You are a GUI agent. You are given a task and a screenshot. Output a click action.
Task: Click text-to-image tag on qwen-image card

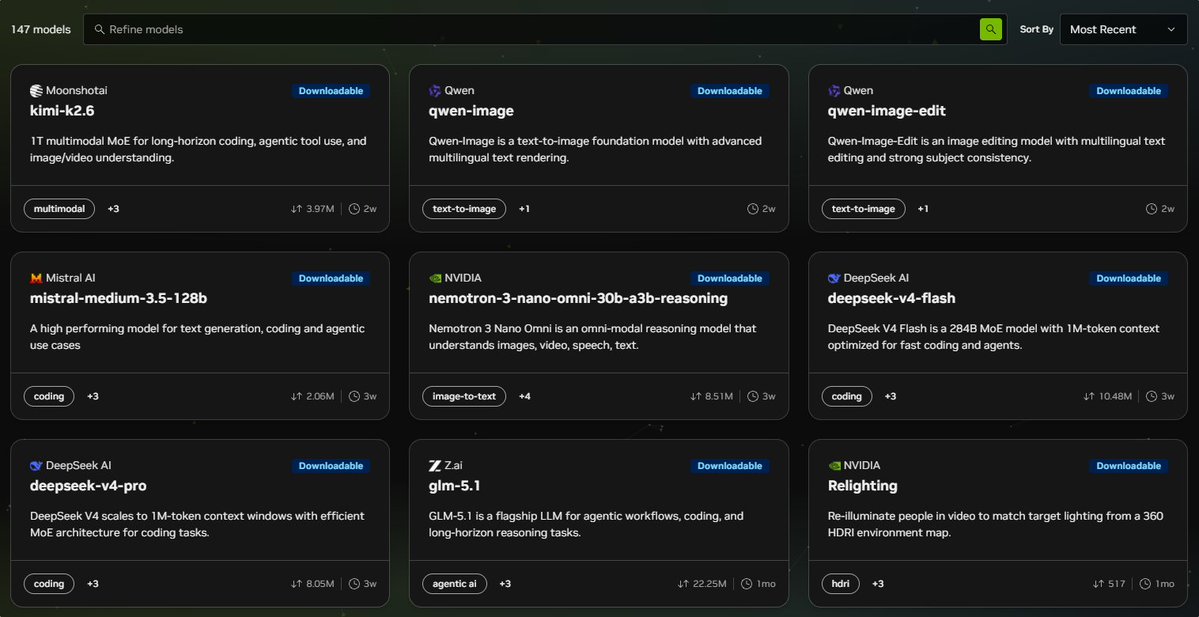click(x=464, y=209)
